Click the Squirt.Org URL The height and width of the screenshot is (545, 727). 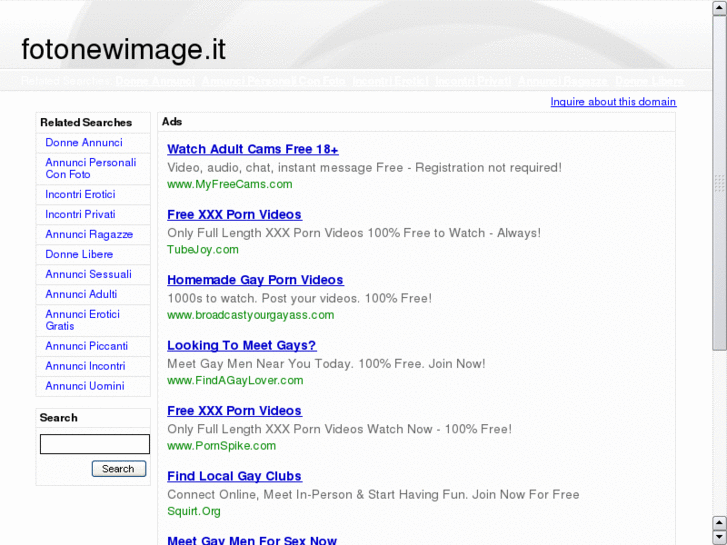(193, 511)
